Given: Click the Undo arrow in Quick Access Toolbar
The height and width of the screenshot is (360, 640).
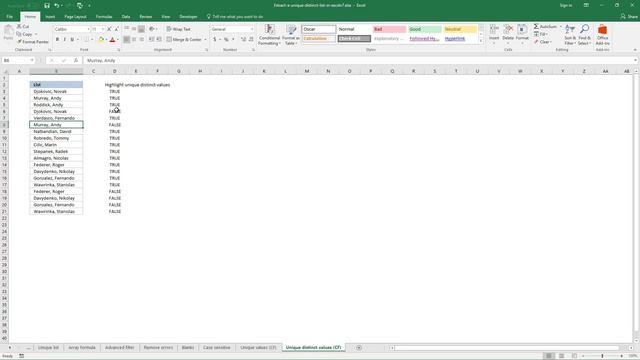Looking at the screenshot, I should 57,6.
